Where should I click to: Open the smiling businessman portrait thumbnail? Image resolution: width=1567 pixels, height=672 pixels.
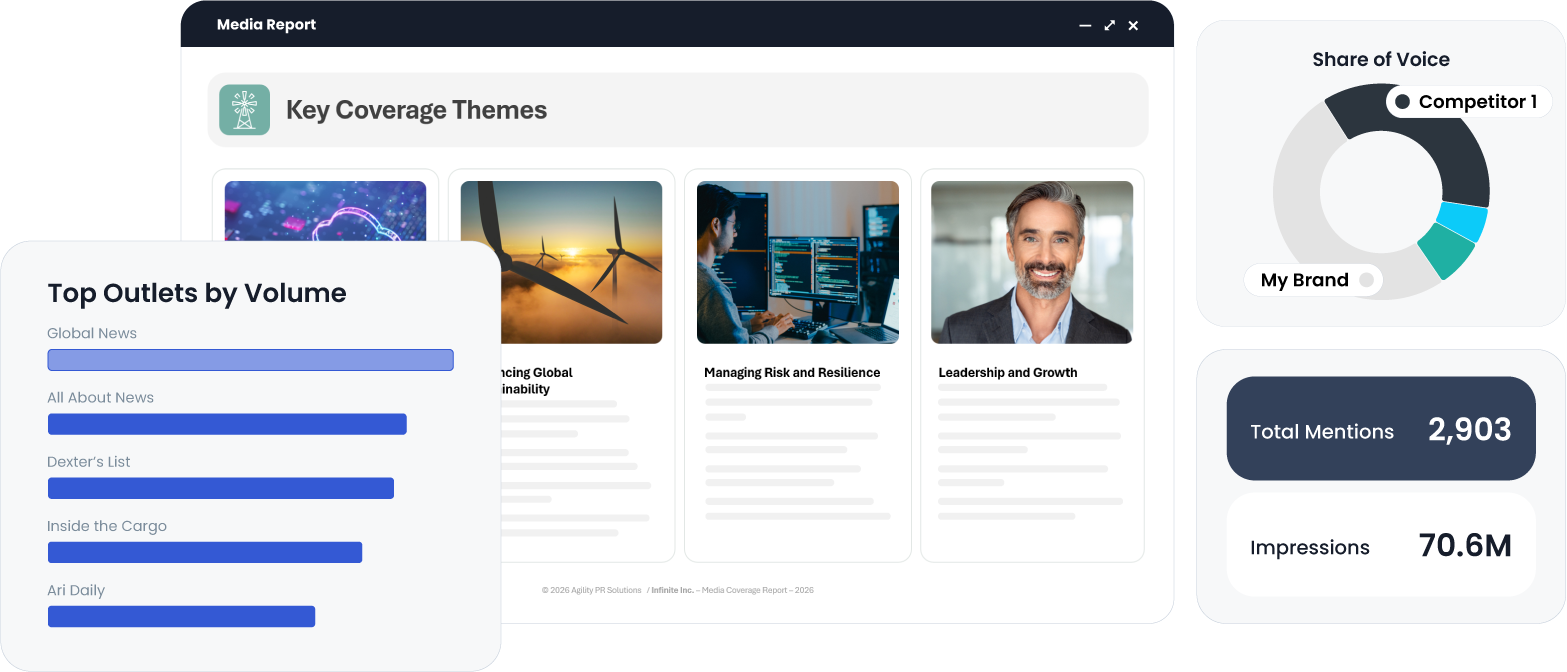point(1032,262)
